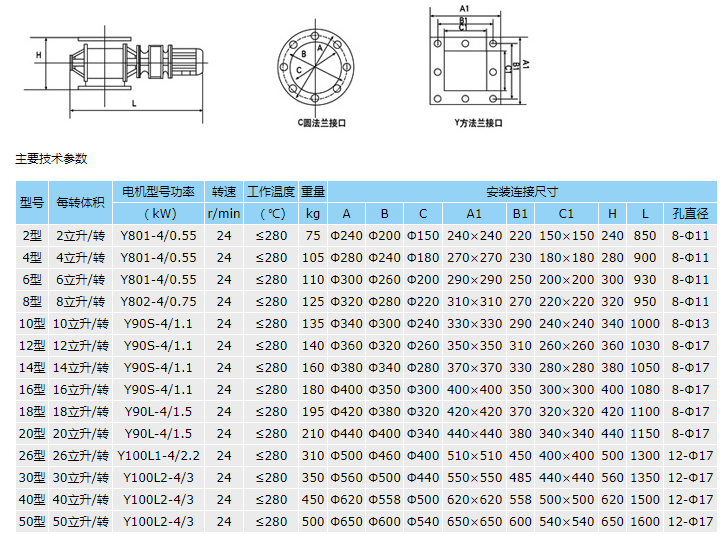
Task: Select the B1 value 485
Action: click(520, 477)
